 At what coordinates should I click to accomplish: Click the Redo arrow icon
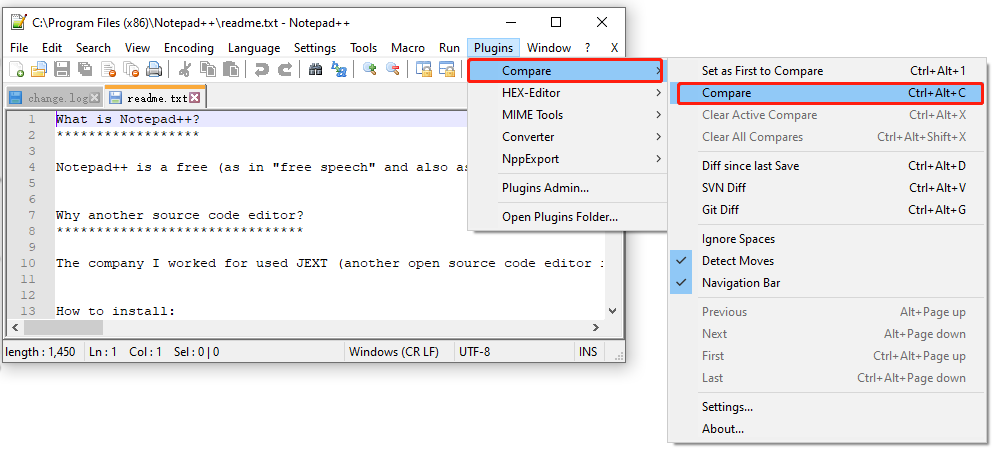tap(285, 69)
